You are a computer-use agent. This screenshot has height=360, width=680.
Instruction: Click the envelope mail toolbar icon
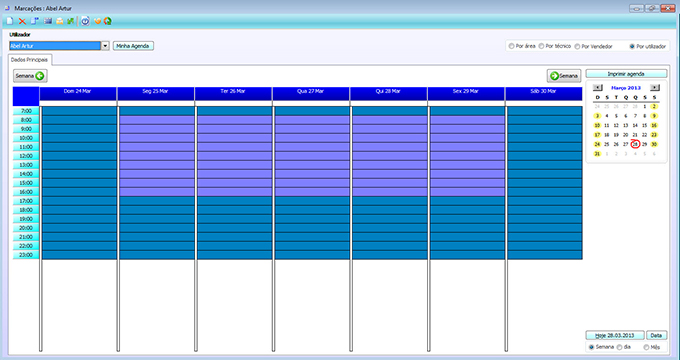(x=60, y=21)
